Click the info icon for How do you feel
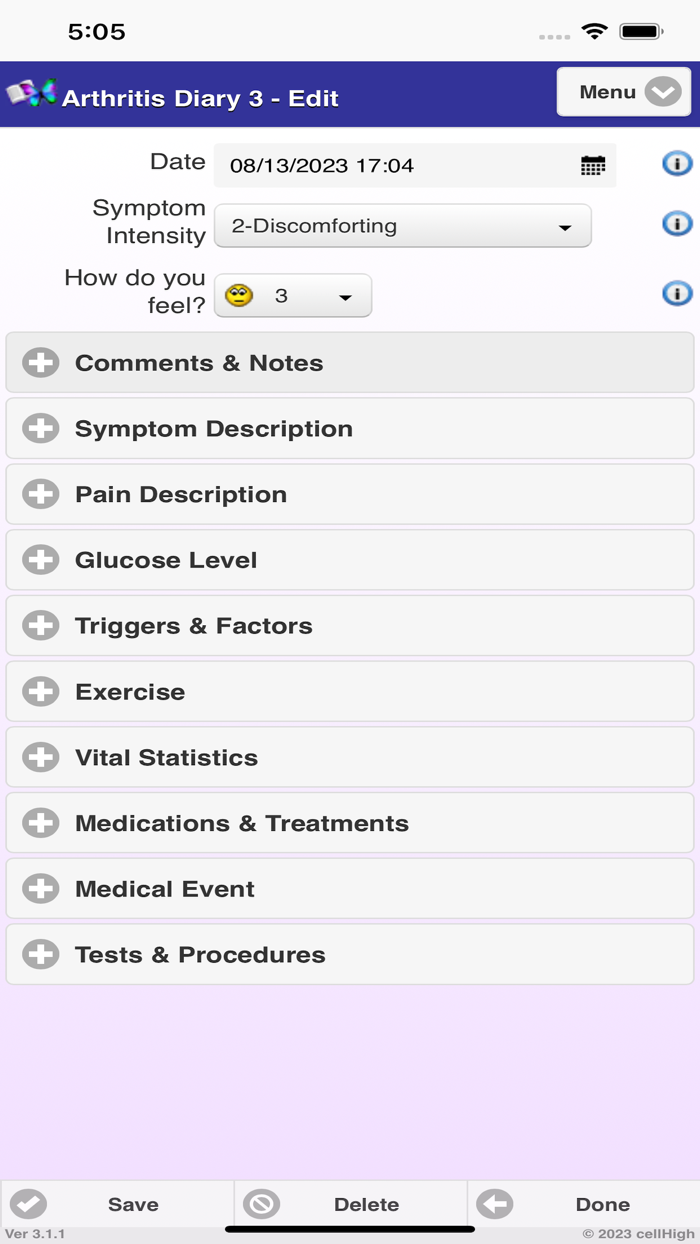 [x=678, y=293]
